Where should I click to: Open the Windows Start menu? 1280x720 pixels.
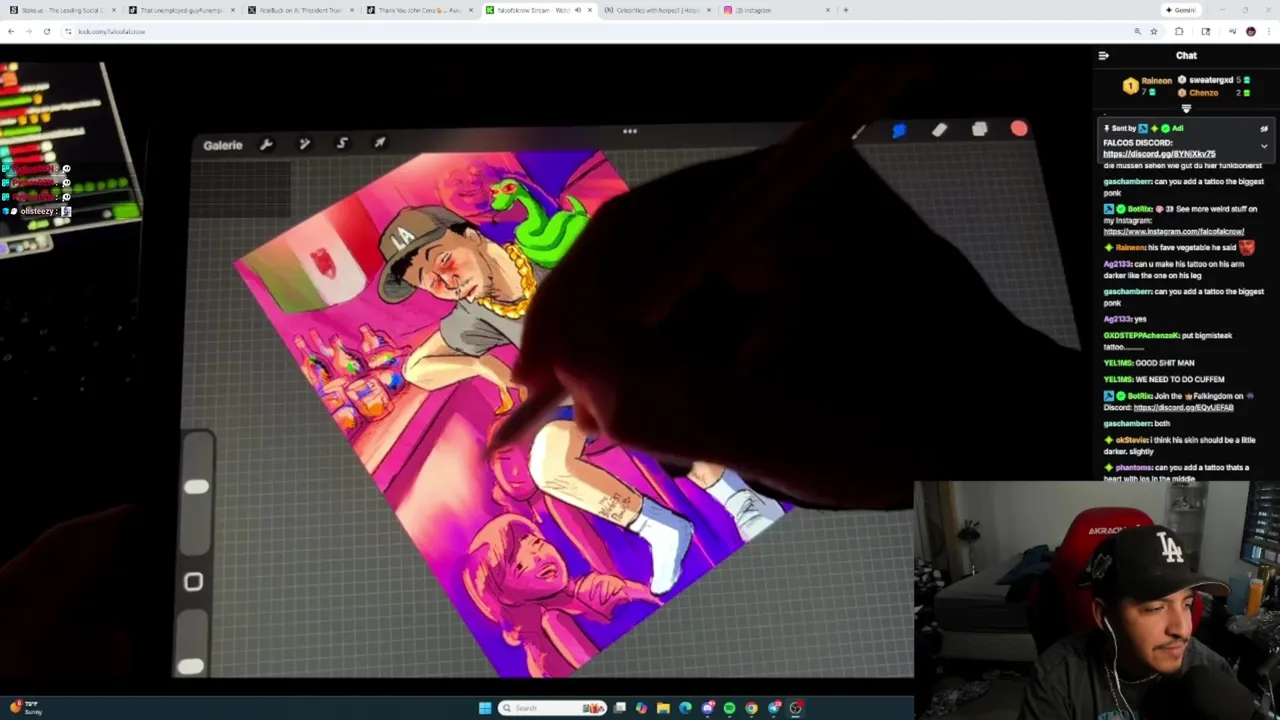coord(485,708)
